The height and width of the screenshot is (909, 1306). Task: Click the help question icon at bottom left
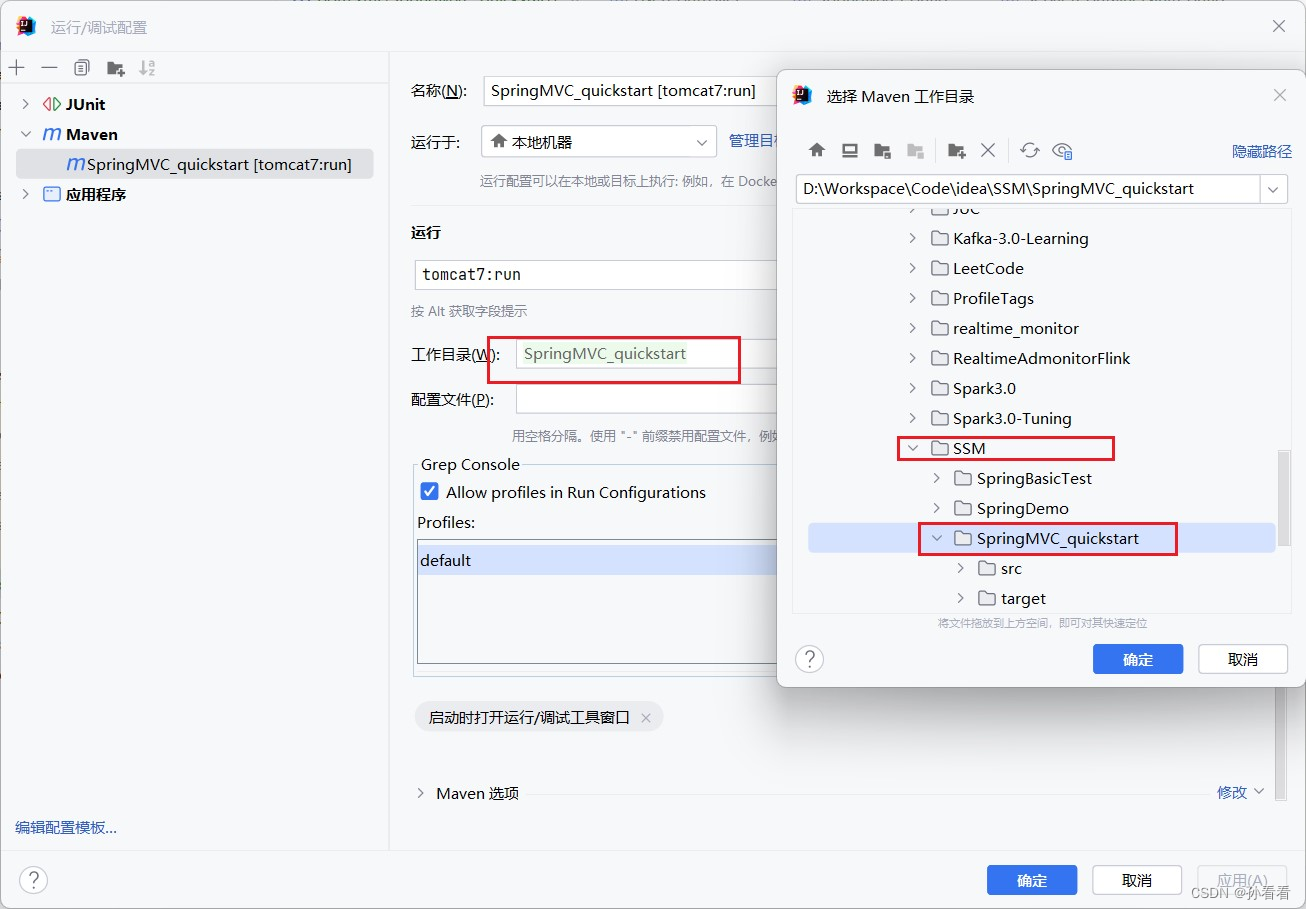pos(33,880)
